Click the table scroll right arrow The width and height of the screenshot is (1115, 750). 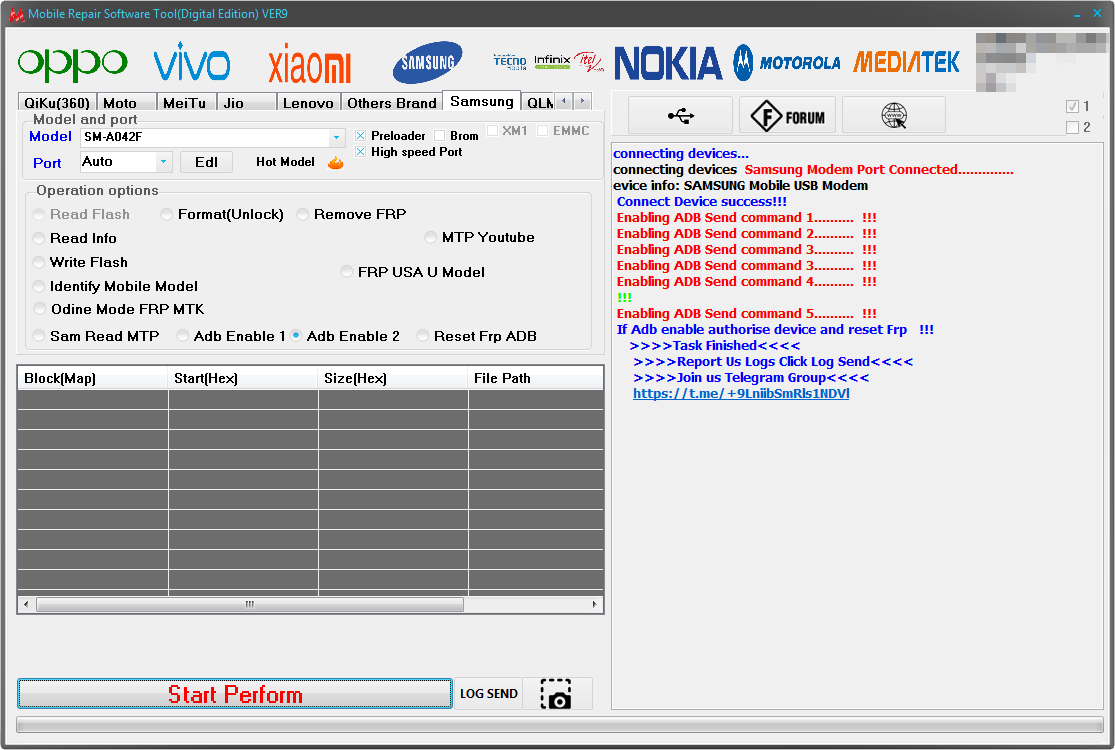594,604
